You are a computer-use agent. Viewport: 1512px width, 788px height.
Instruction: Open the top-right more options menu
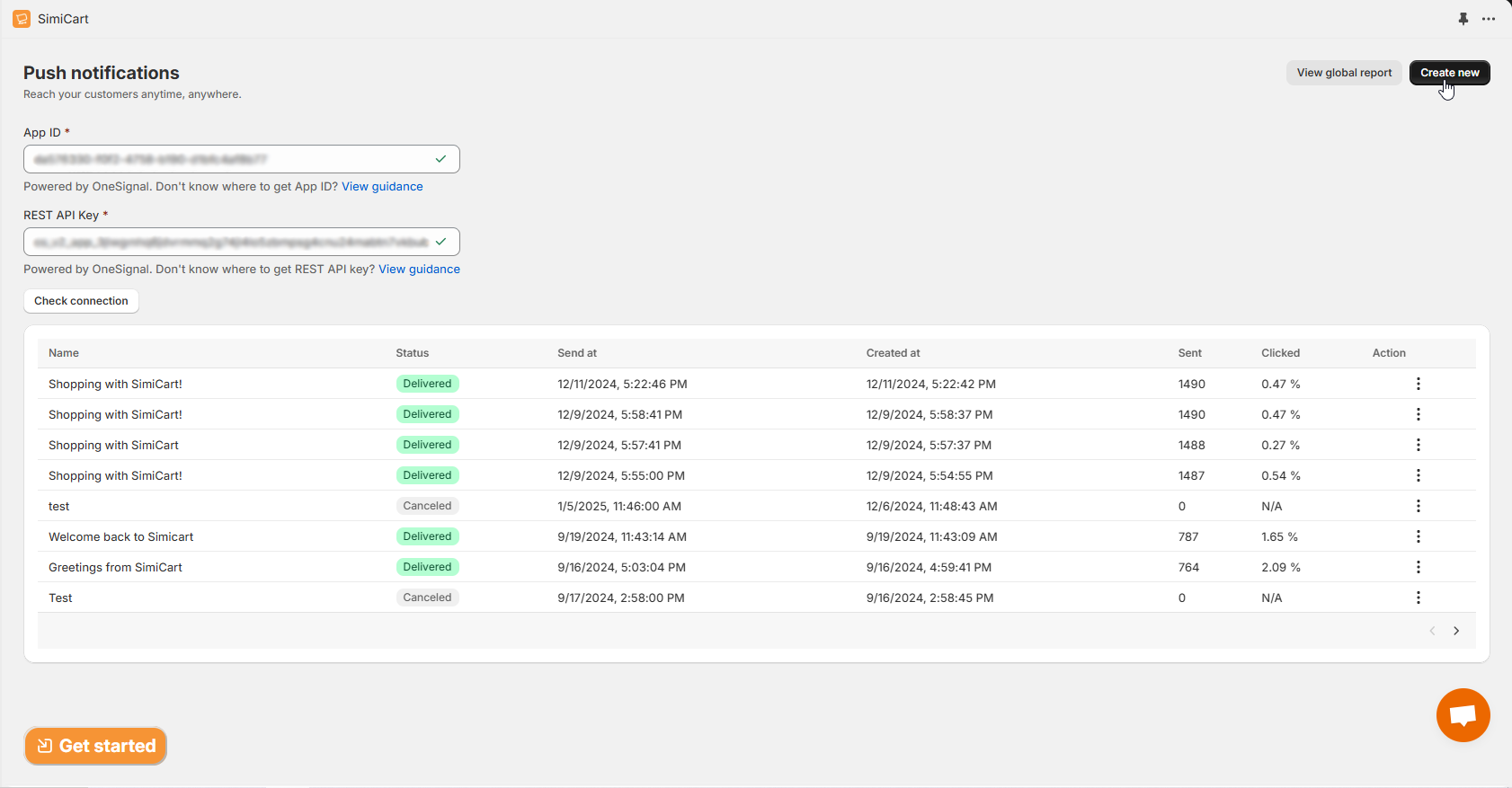click(1489, 19)
